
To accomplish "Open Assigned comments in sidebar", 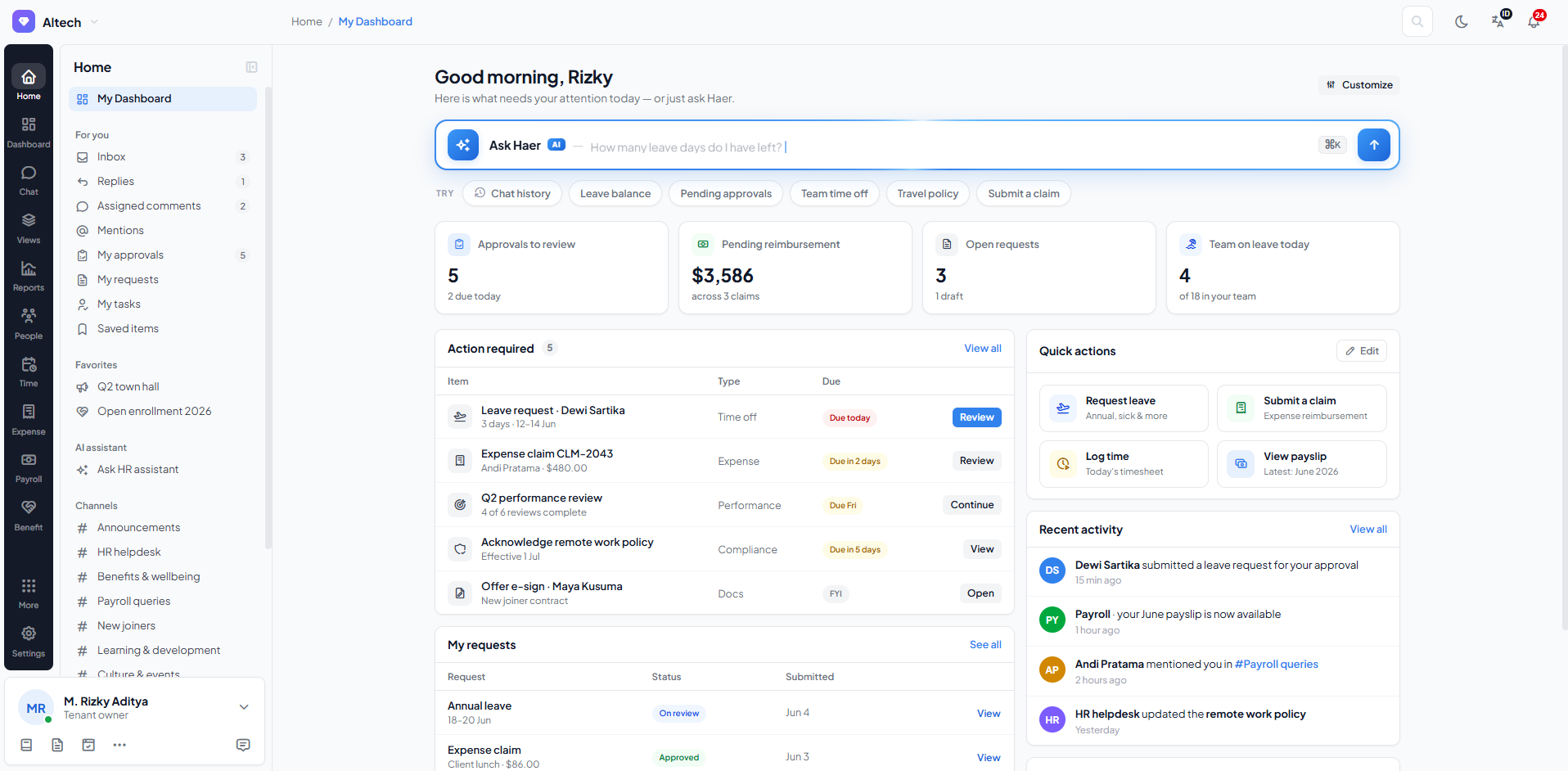I will 163,206.
